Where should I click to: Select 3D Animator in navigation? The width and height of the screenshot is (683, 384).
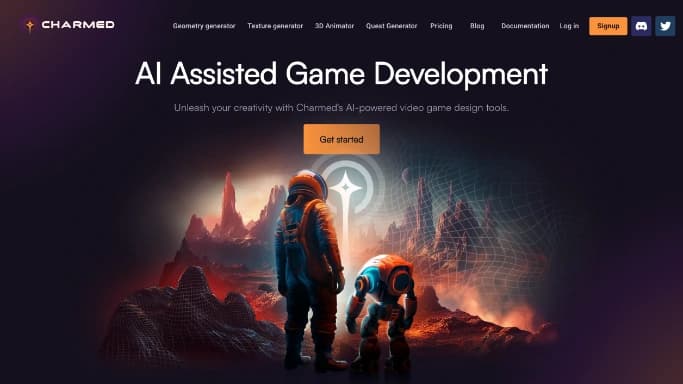pos(334,26)
